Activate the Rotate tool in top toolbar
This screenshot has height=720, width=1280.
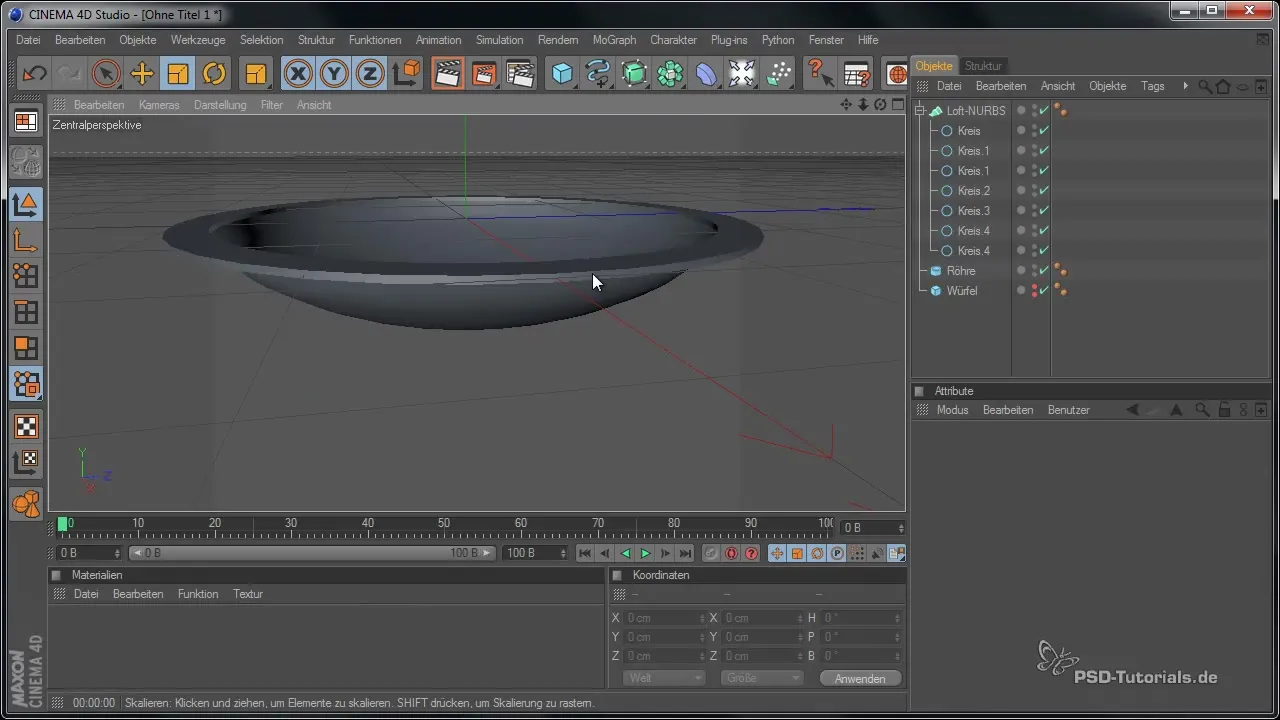point(214,74)
